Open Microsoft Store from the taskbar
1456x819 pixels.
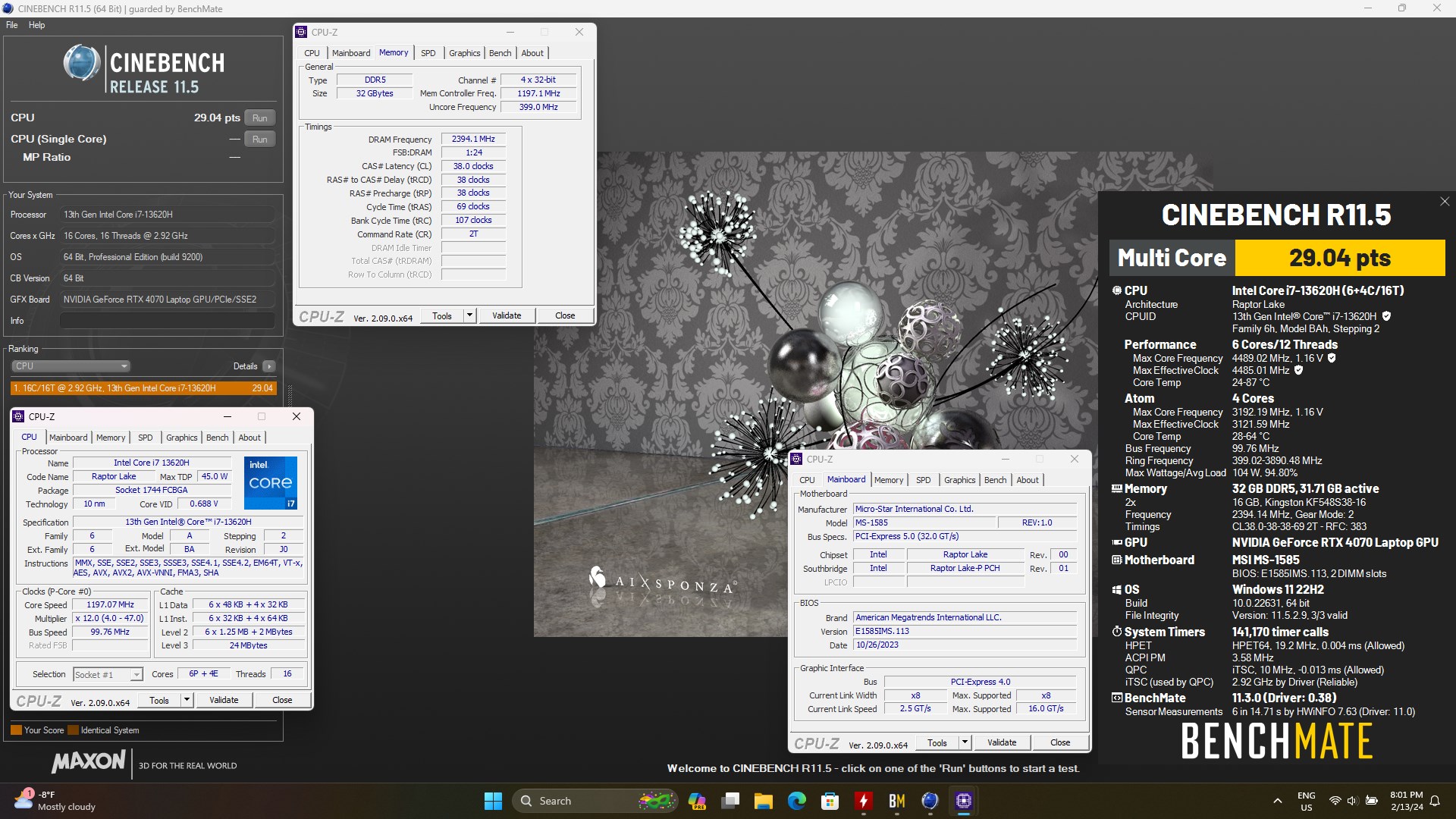pos(830,801)
